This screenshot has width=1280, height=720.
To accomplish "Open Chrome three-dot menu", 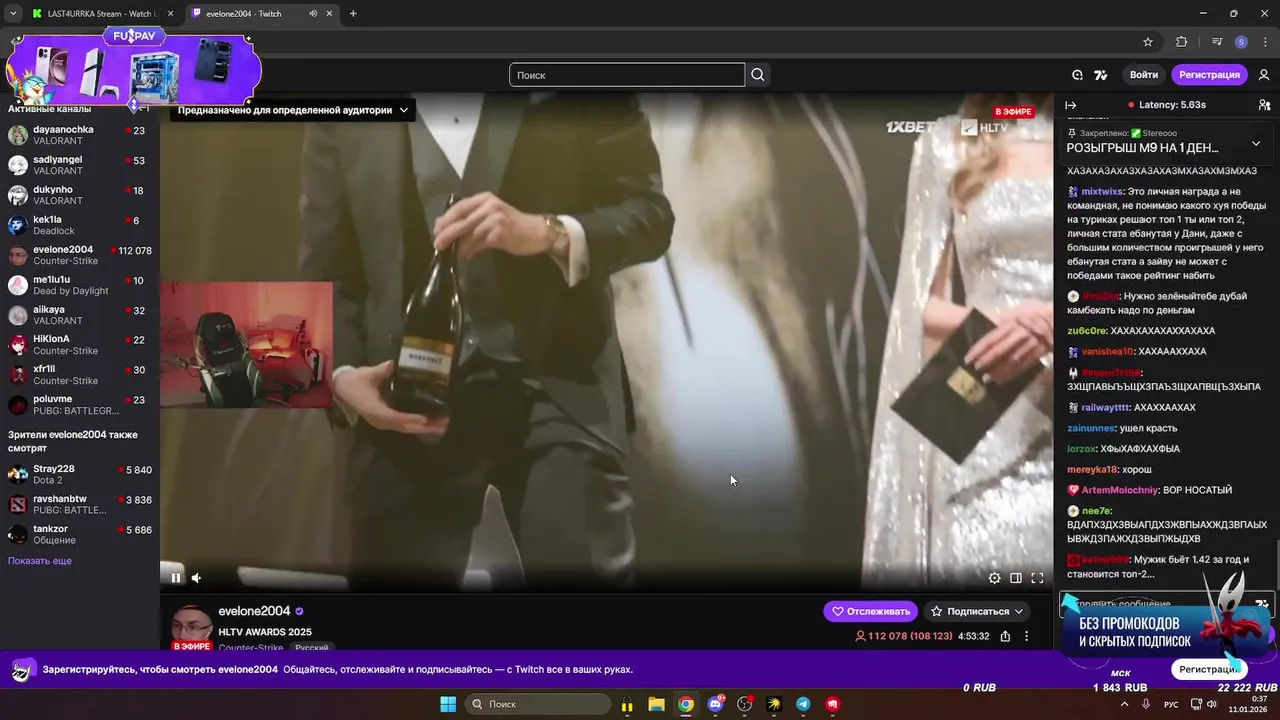I will [x=1264, y=42].
